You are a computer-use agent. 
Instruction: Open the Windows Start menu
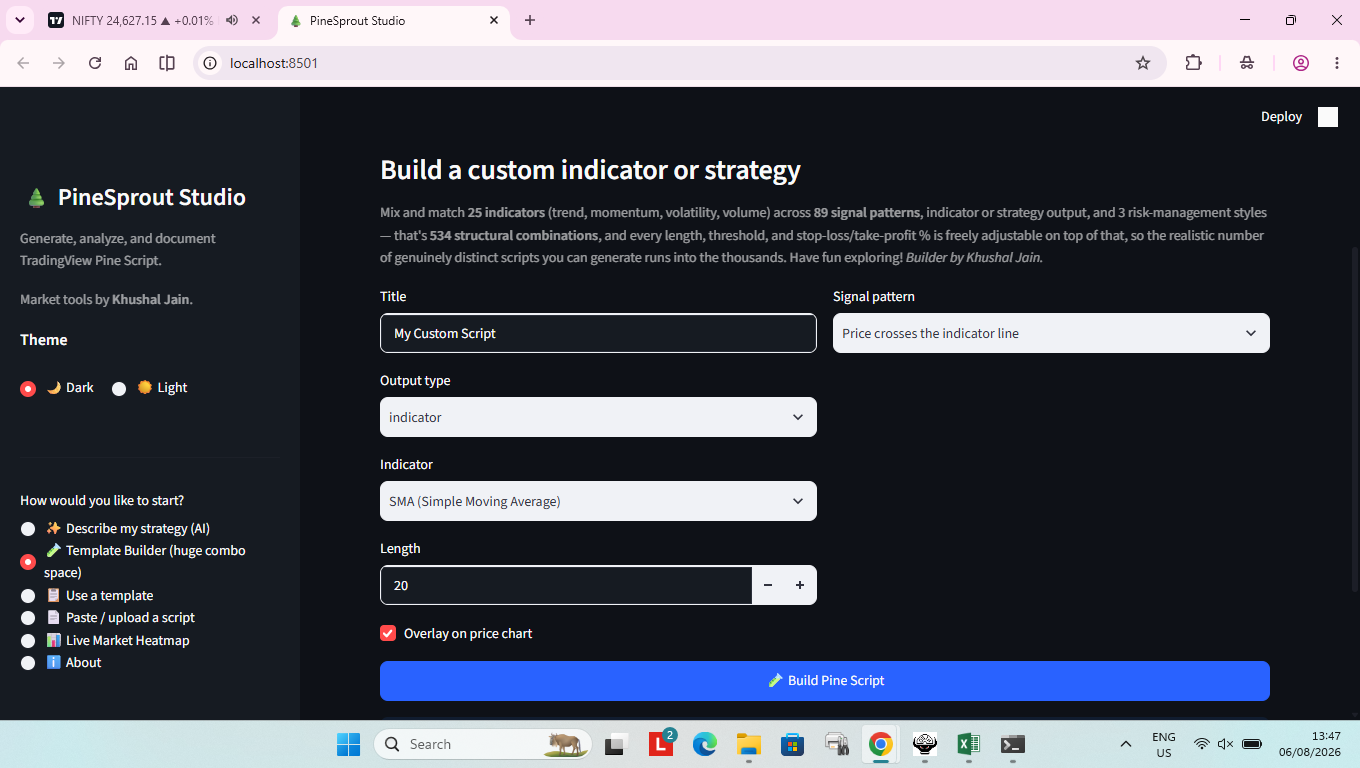pos(348,744)
